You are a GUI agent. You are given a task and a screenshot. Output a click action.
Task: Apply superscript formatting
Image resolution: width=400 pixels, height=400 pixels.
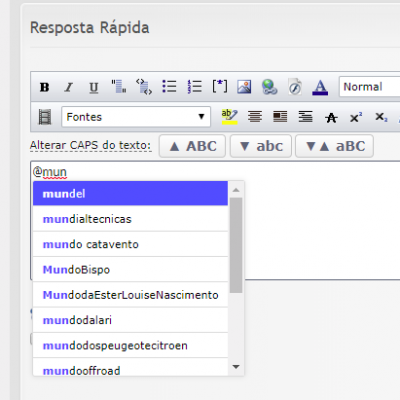[x=356, y=117]
